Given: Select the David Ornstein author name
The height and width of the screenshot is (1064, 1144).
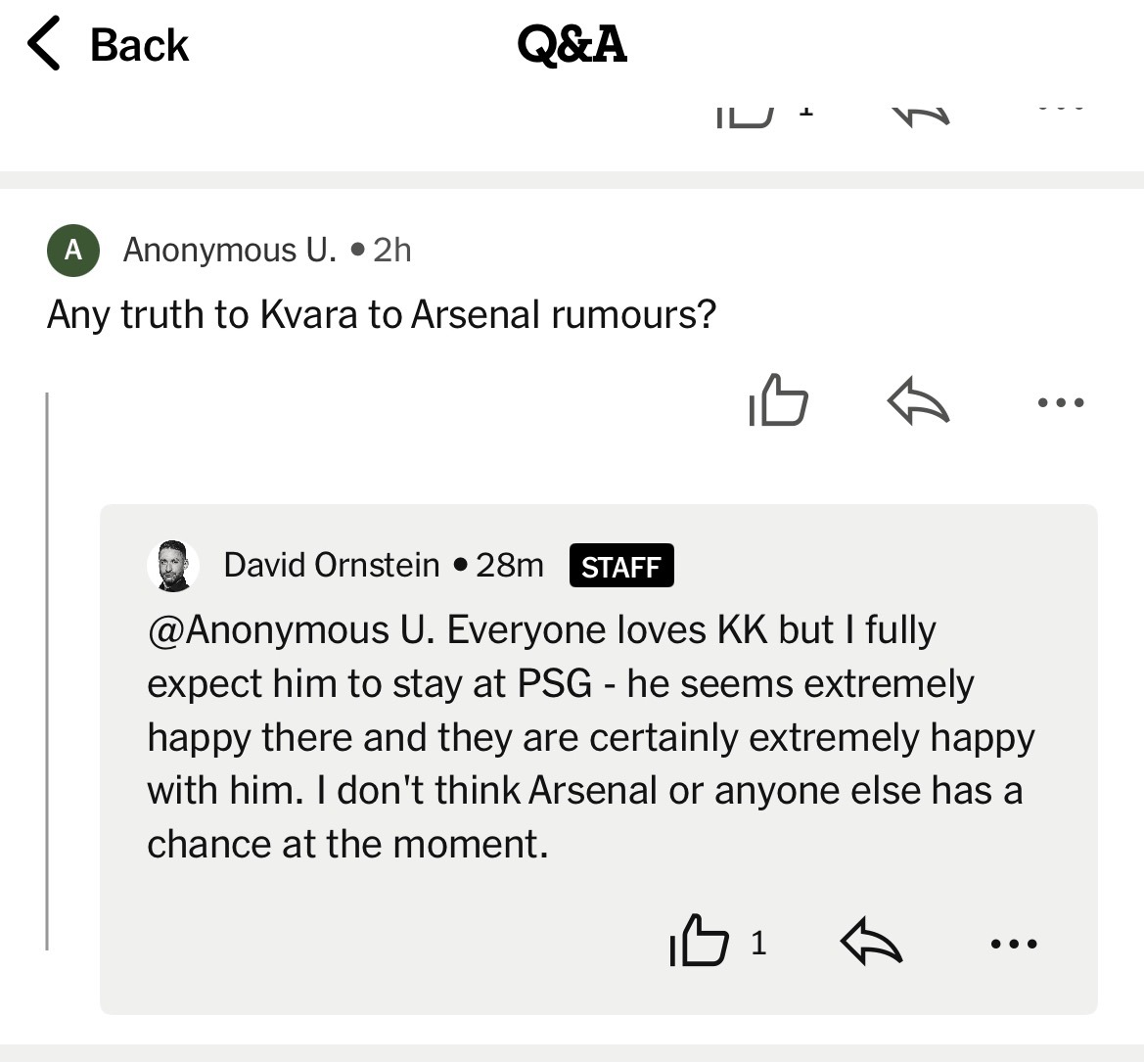Looking at the screenshot, I should 332,565.
